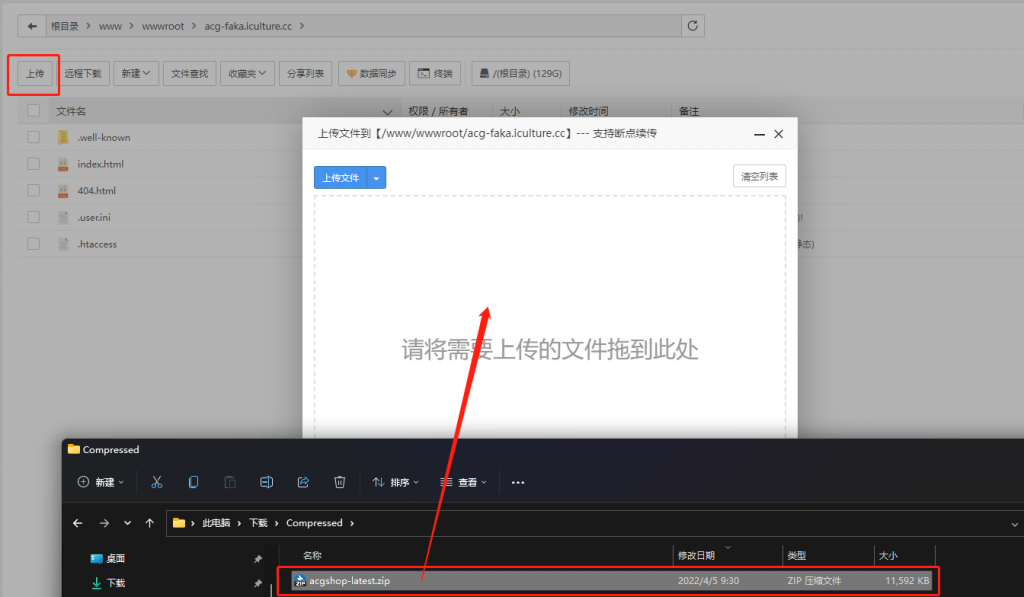Viewport: 1024px width, 597px height.
Task: Click the refresh icon beside the path bar
Action: click(x=693, y=25)
